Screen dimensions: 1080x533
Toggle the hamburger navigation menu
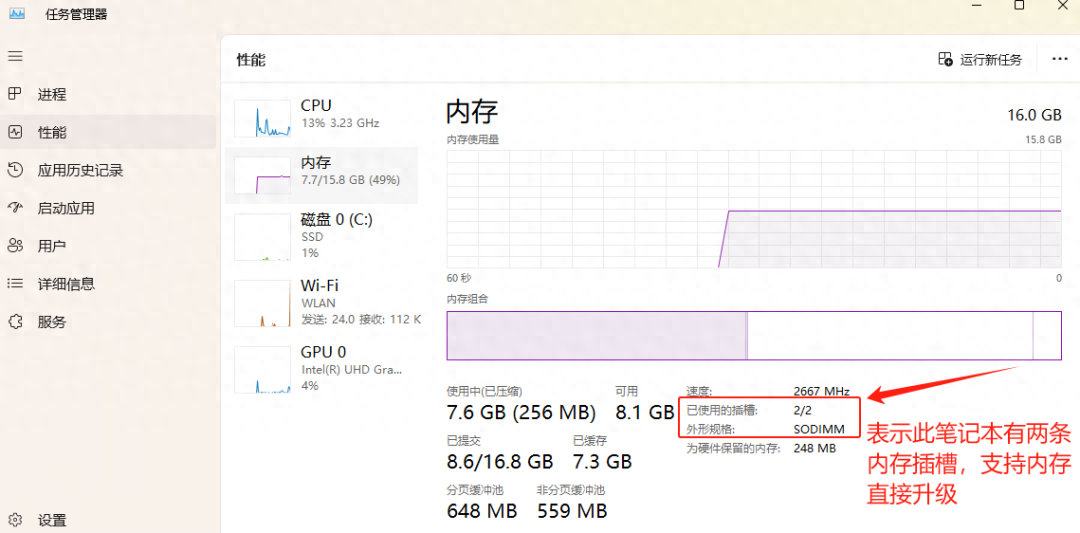click(15, 56)
